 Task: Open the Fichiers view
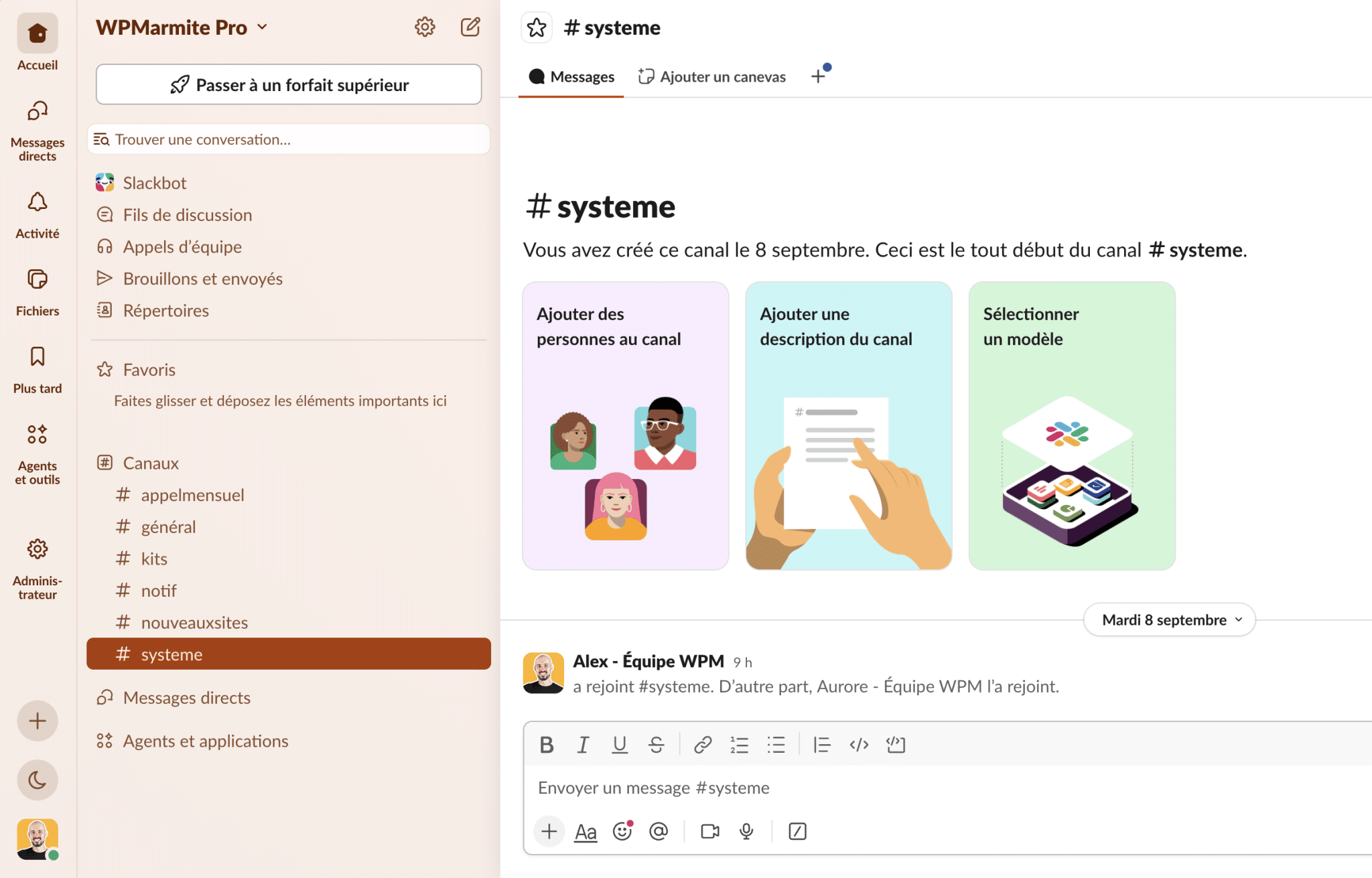tap(38, 292)
